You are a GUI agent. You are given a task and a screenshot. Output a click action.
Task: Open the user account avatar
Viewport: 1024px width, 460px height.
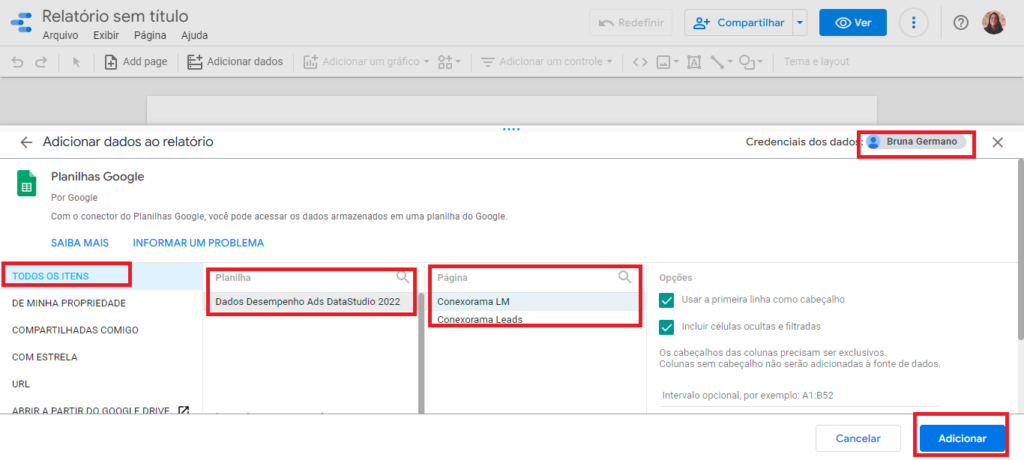pyautogui.click(x=994, y=23)
